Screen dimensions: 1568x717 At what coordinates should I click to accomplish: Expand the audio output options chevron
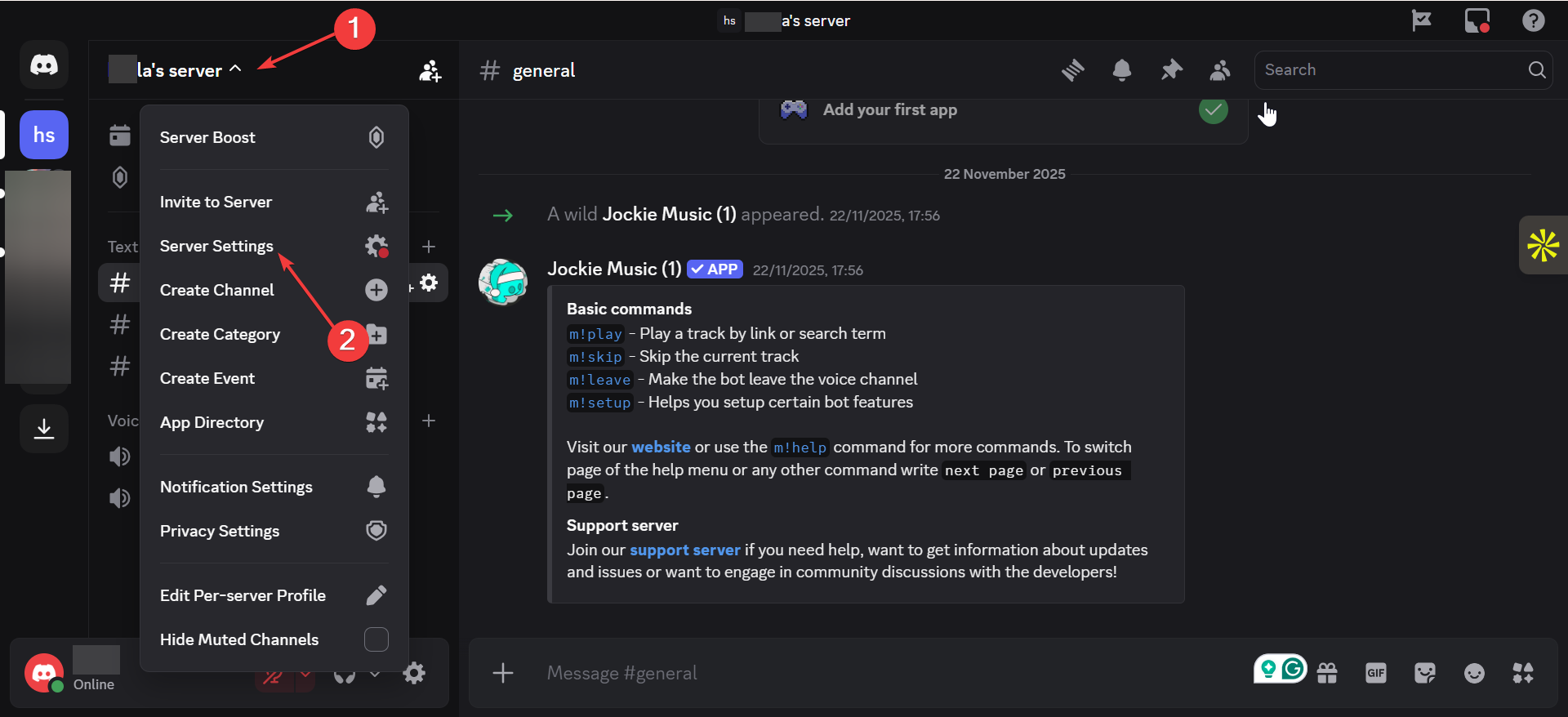(x=375, y=675)
